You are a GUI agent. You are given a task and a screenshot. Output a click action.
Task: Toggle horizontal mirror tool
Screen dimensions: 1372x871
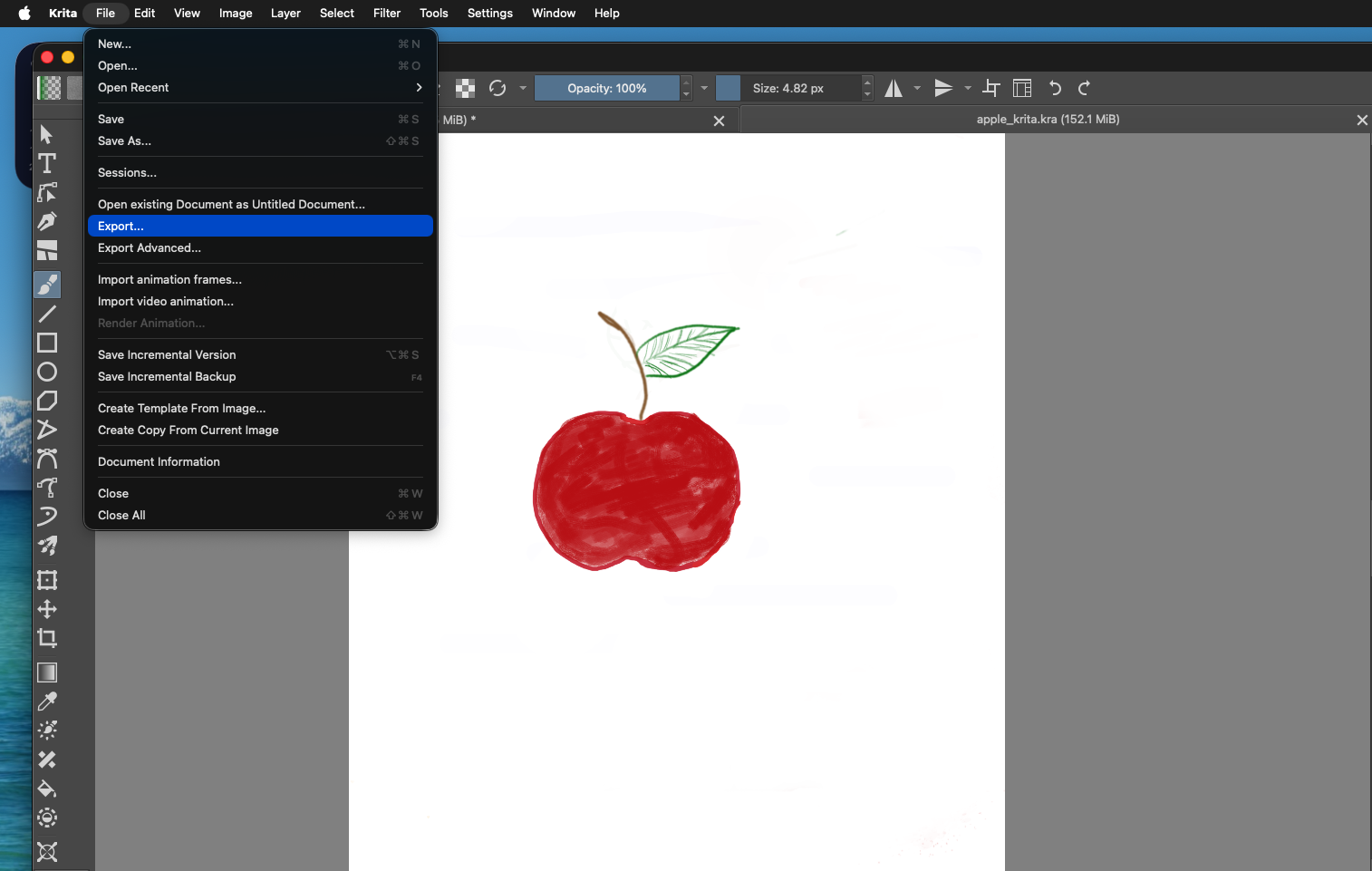click(894, 88)
